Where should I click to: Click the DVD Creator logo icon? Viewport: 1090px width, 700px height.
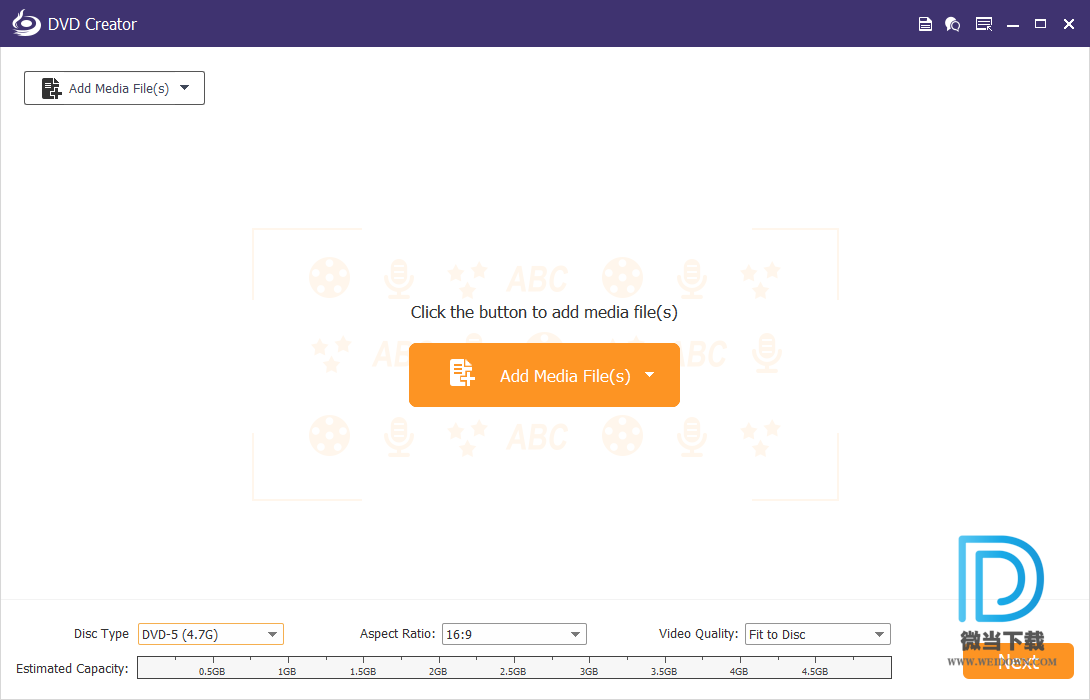click(x=26, y=24)
